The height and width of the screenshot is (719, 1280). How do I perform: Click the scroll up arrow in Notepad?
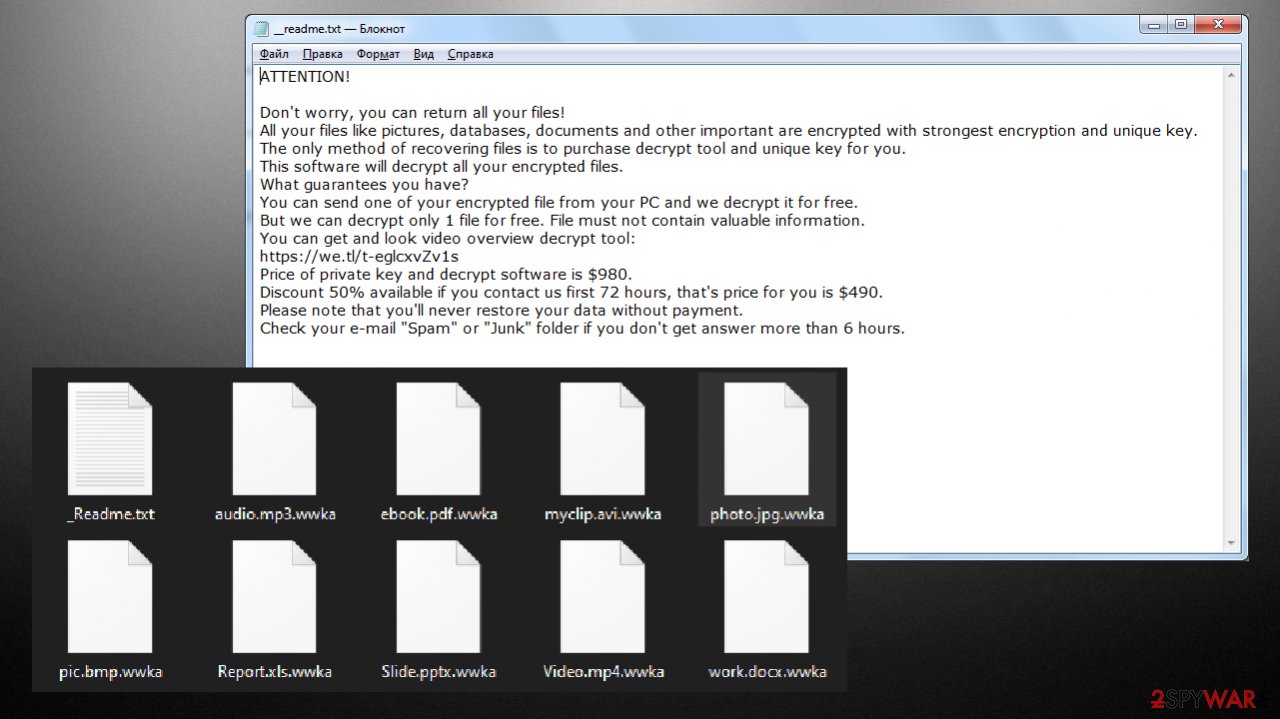click(1232, 74)
